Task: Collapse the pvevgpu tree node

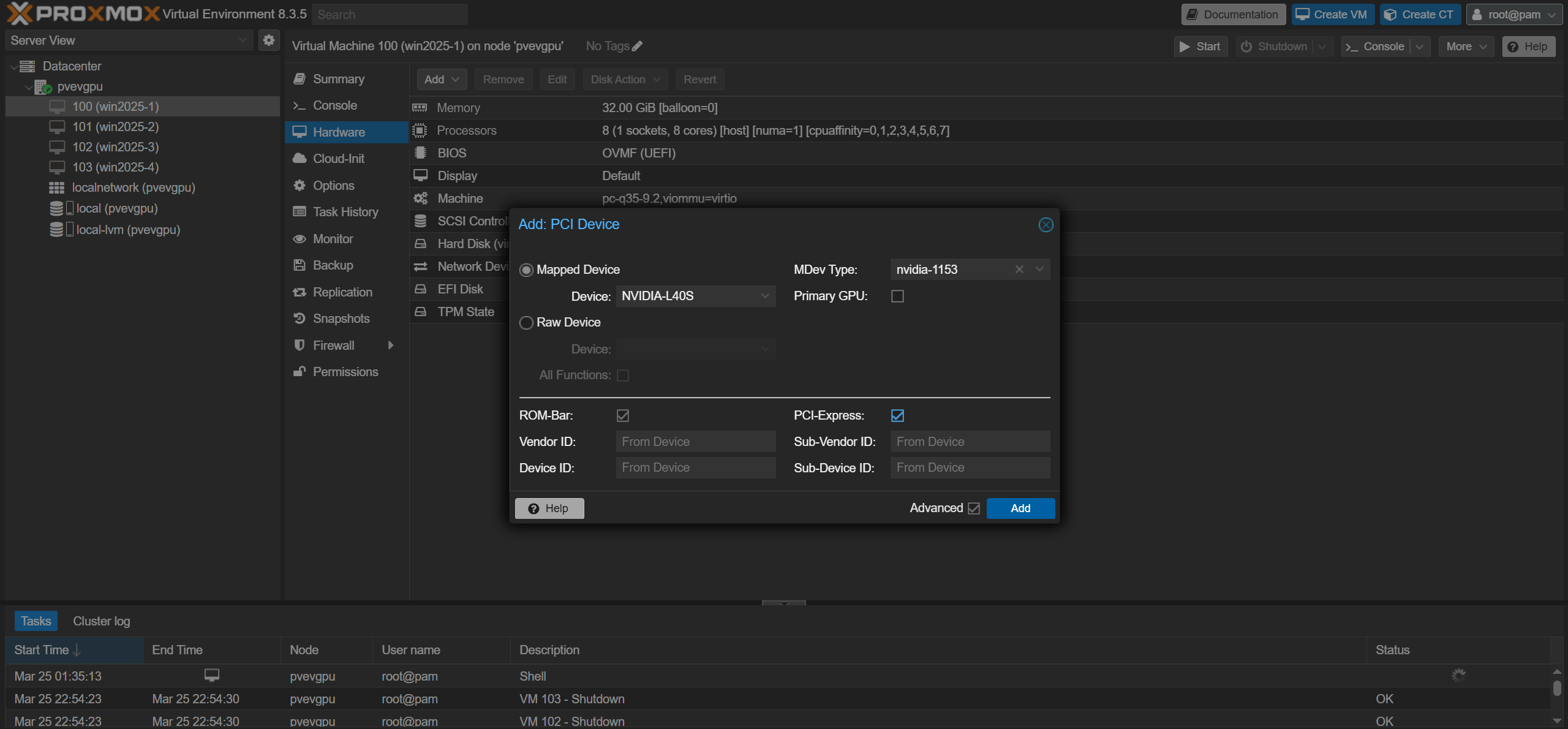Action: click(28, 87)
